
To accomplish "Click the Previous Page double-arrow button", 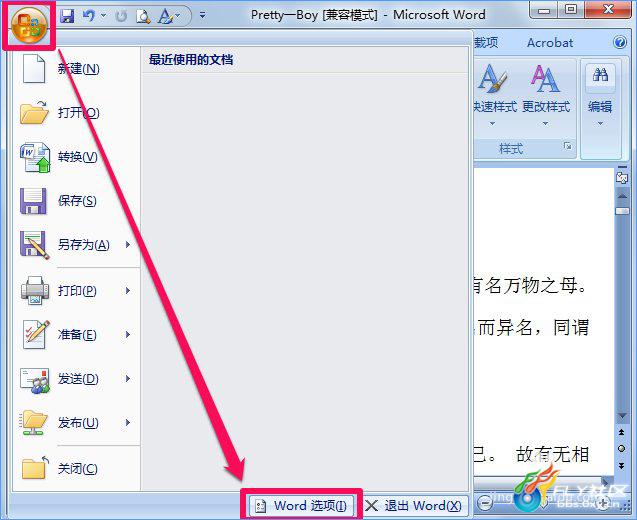I will tap(622, 432).
